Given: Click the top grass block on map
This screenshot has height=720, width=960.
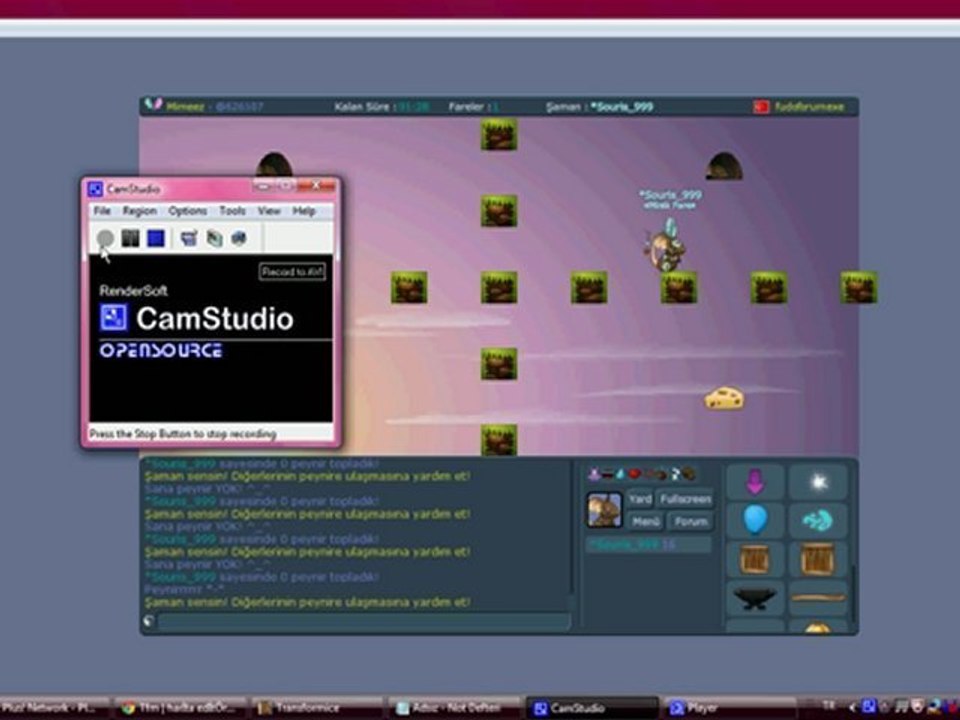Looking at the screenshot, I should pyautogui.click(x=499, y=135).
